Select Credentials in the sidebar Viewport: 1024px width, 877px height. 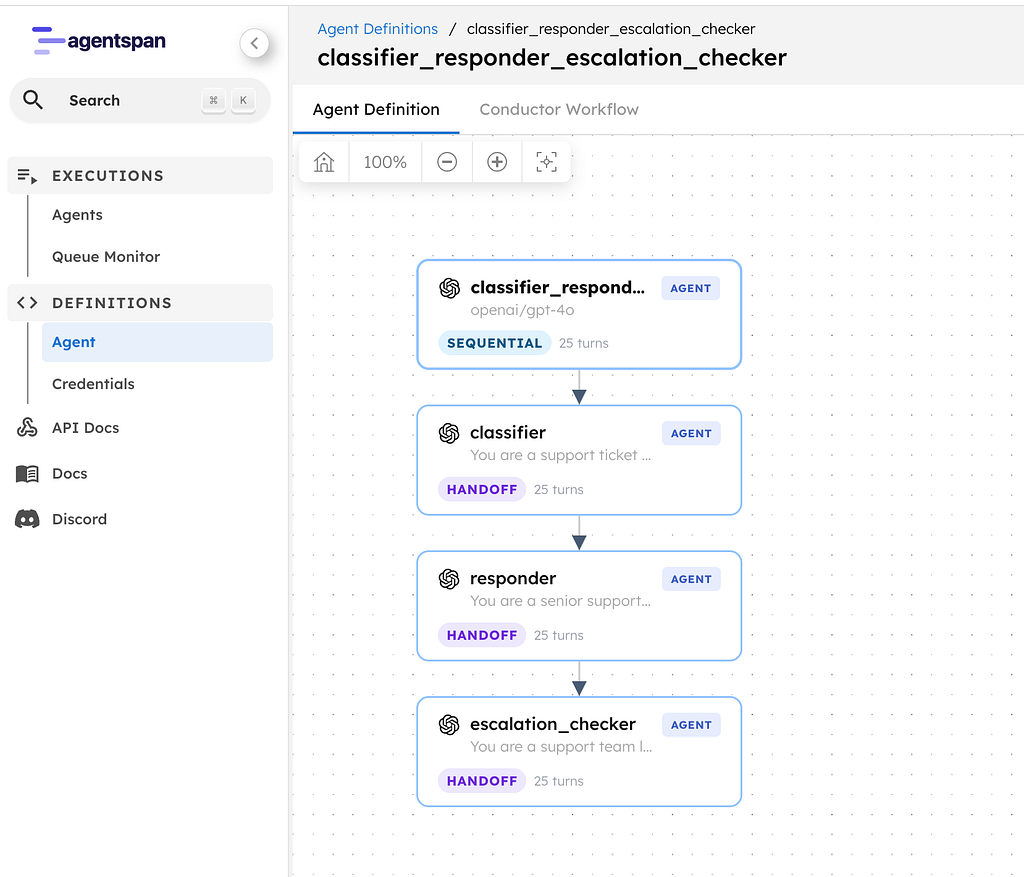point(93,383)
